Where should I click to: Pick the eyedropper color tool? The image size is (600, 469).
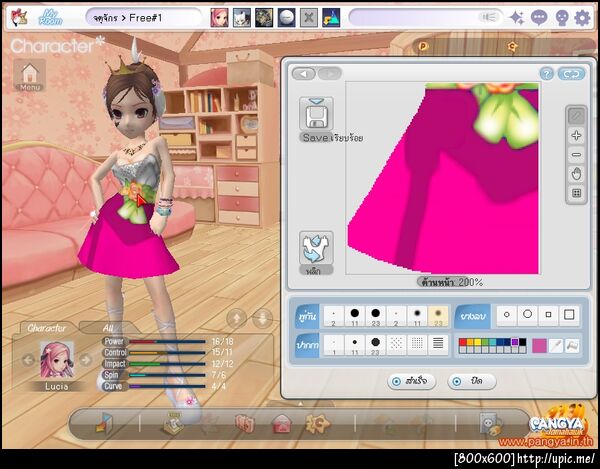point(556,345)
